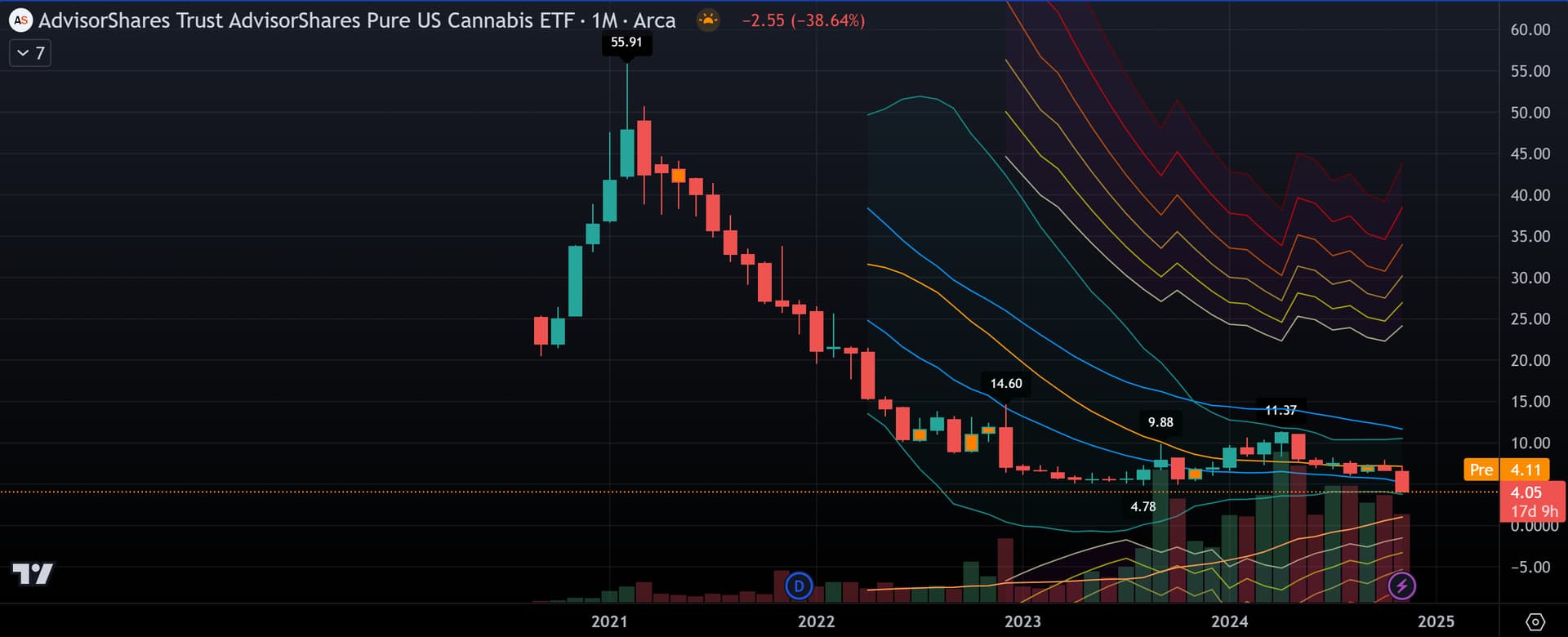
Task: Click the 2021 label on time axis
Action: coord(609,621)
